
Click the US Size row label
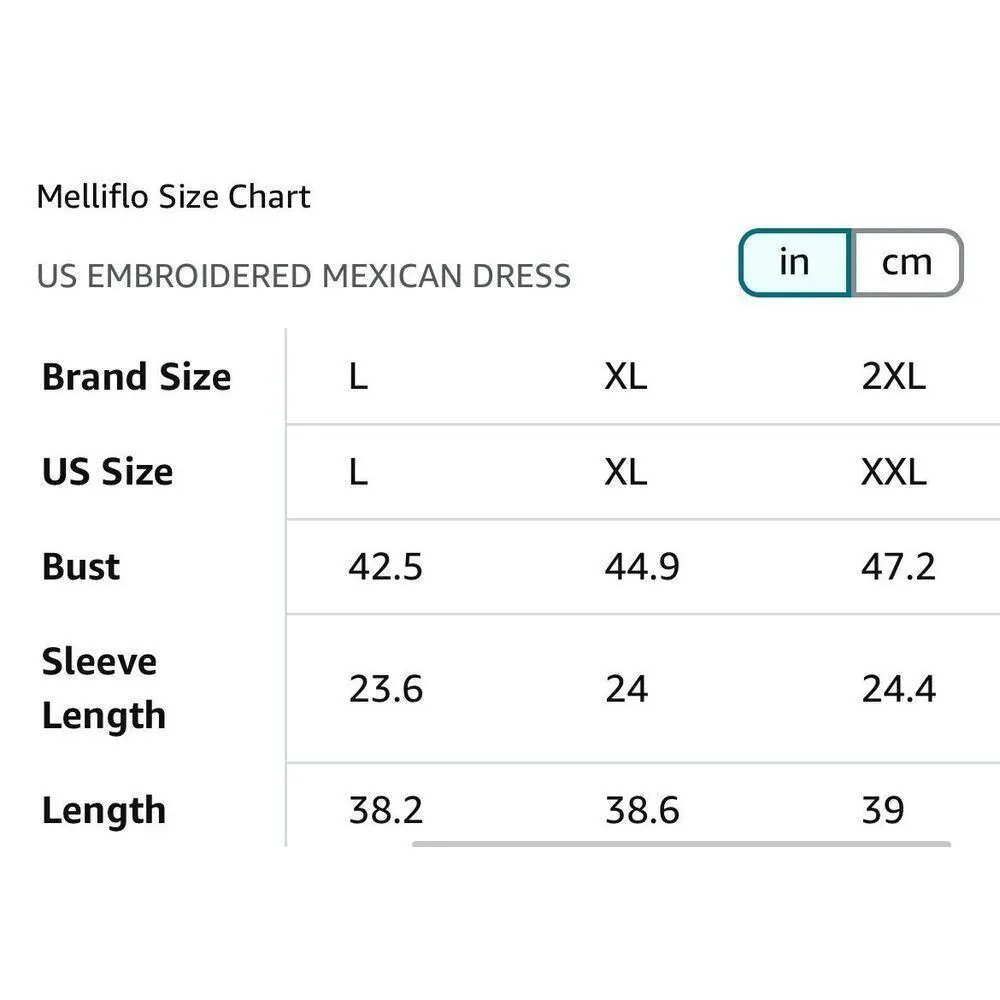[x=109, y=471]
